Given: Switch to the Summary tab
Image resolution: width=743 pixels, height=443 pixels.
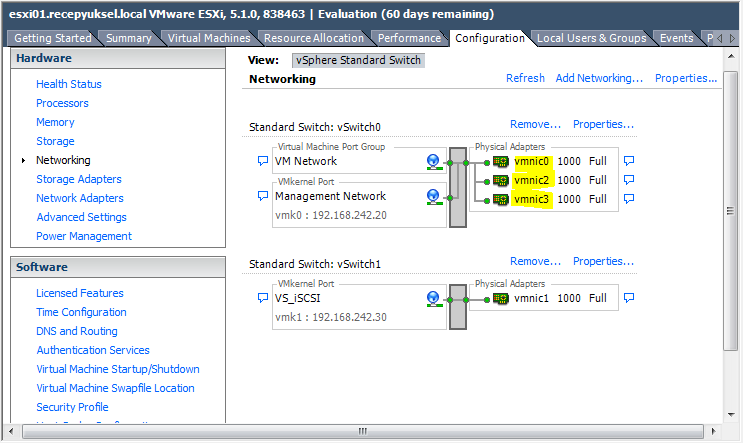Looking at the screenshot, I should [128, 38].
